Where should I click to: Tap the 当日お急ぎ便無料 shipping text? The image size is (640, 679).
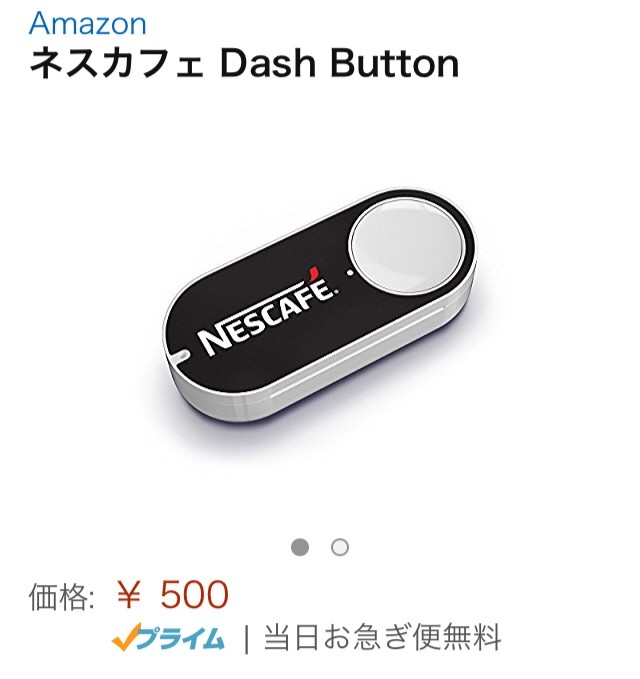tap(382, 637)
